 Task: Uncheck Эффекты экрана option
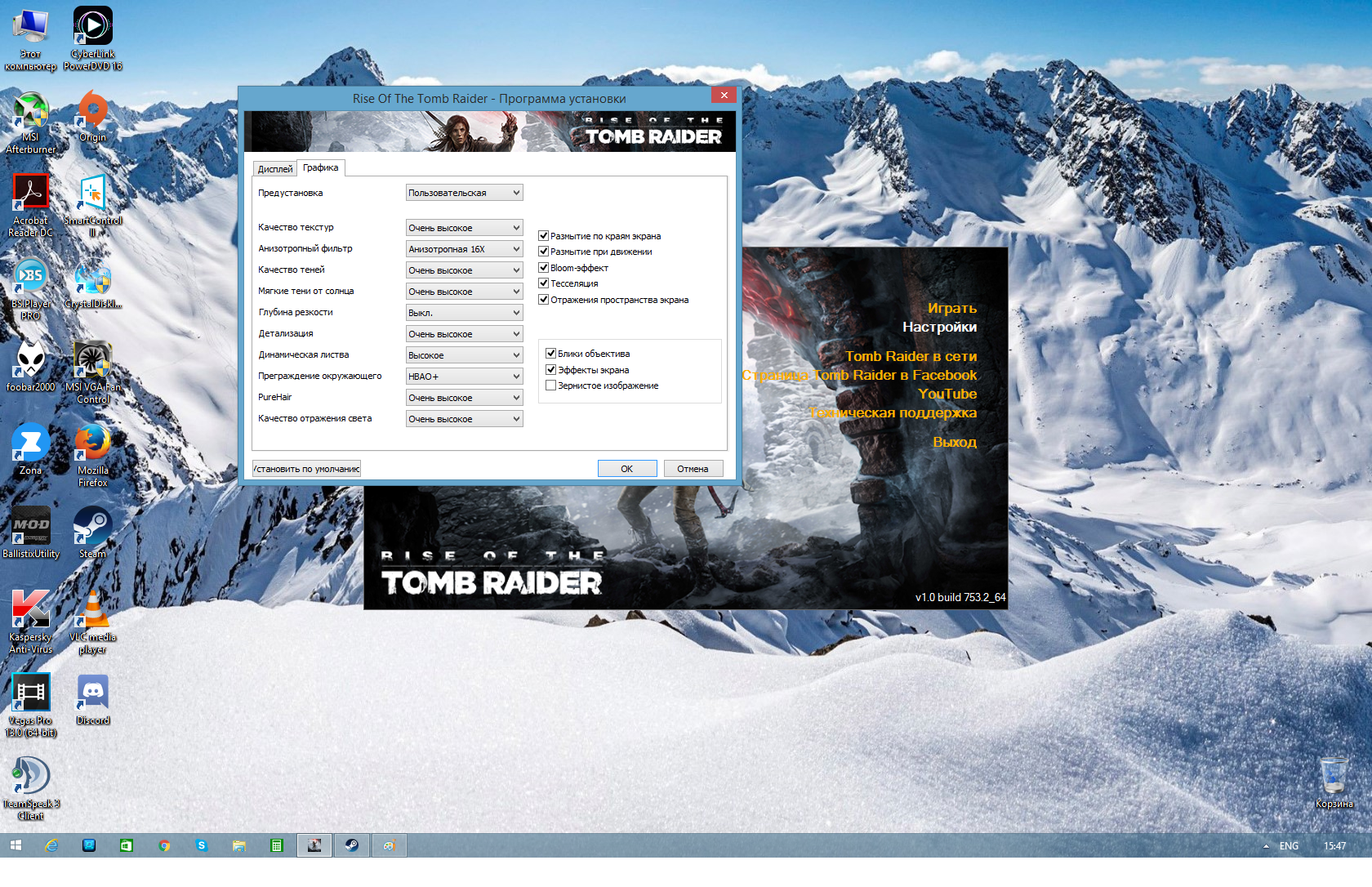click(x=551, y=370)
